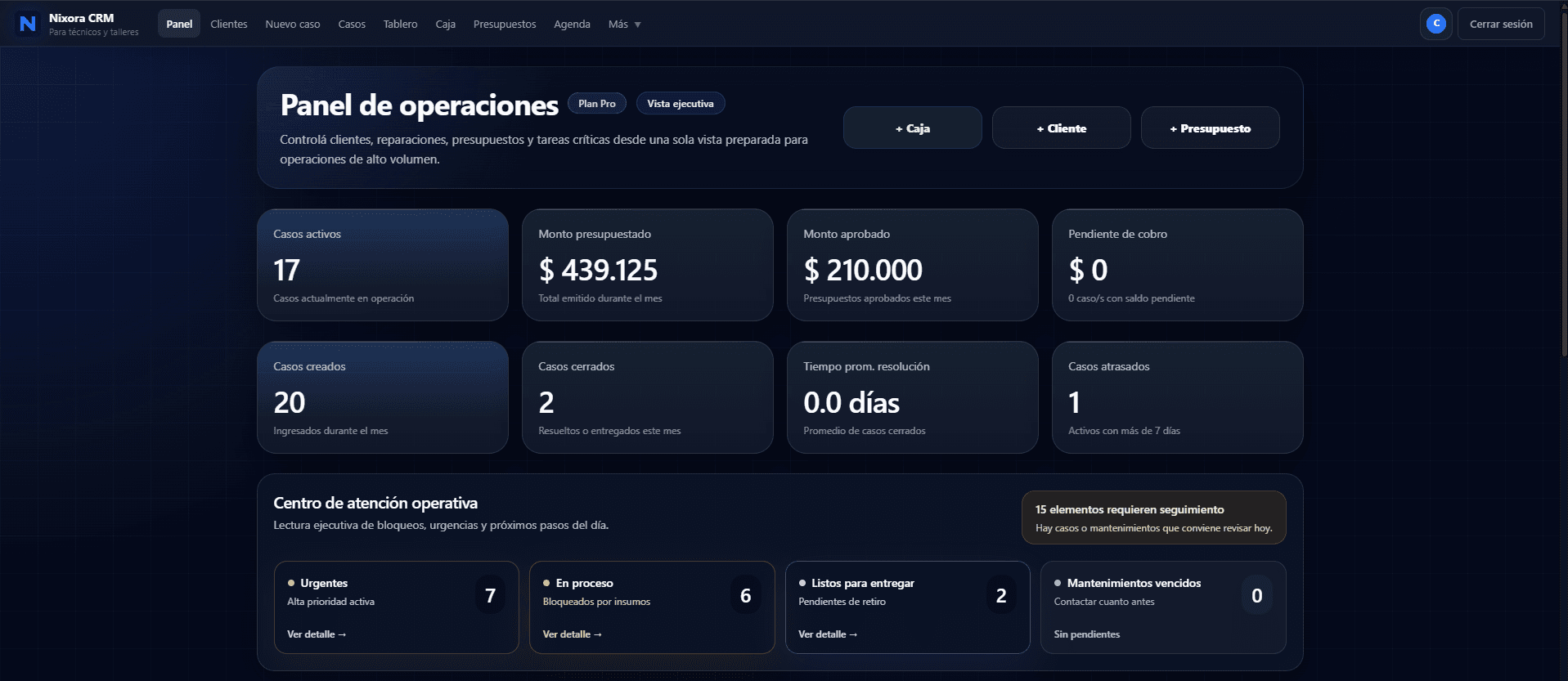This screenshot has width=1568, height=681.
Task: Navigate to Caja in the top bar
Action: click(446, 25)
